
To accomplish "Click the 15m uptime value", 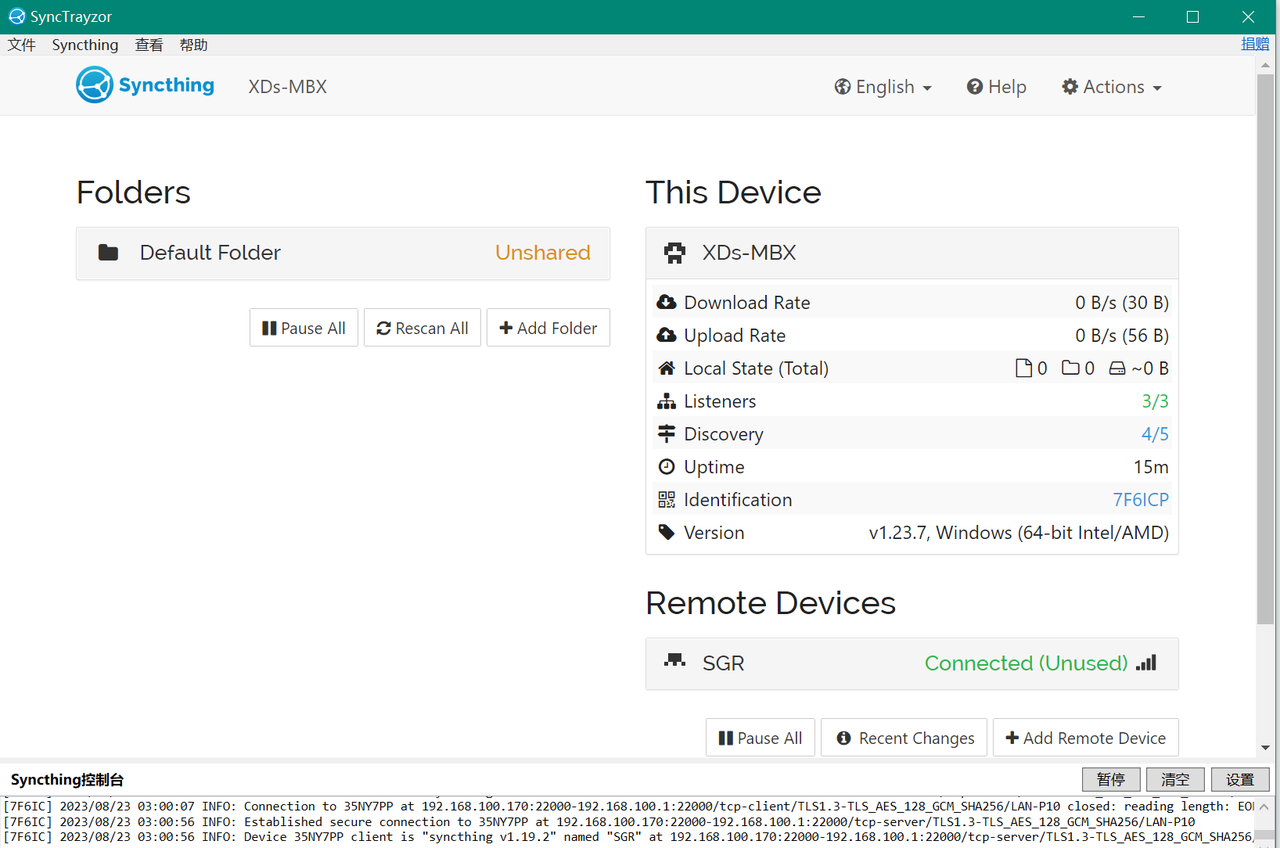I will 1151,467.
